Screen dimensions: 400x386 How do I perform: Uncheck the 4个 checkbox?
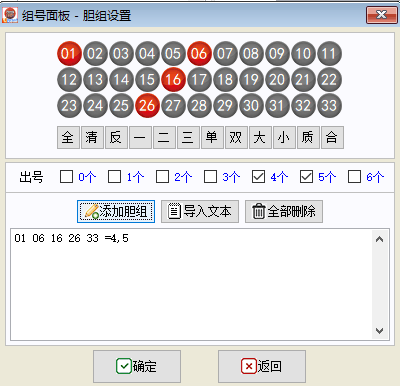pos(258,177)
